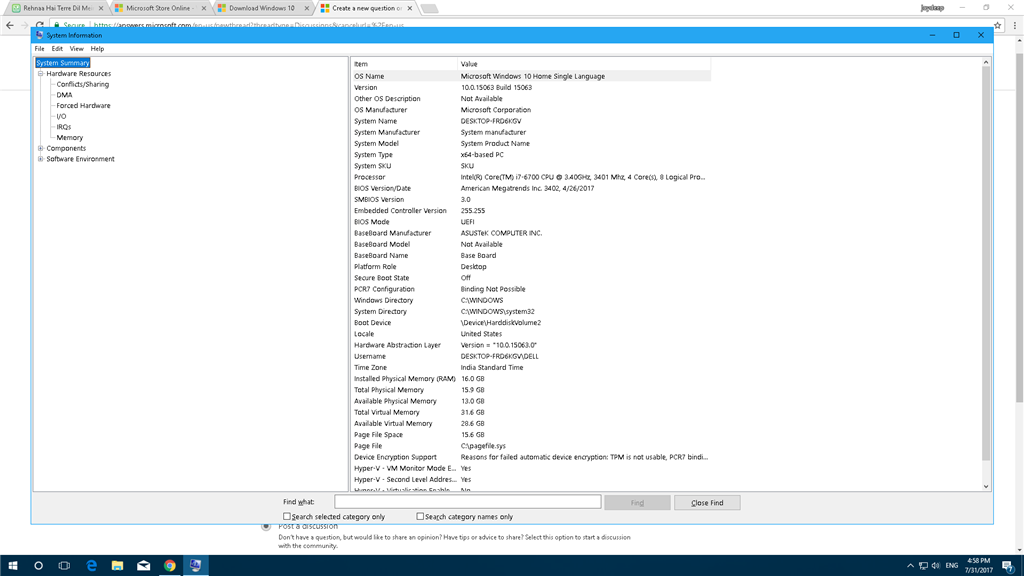
Task: Select Forced Hardware tree item
Action: point(83,105)
